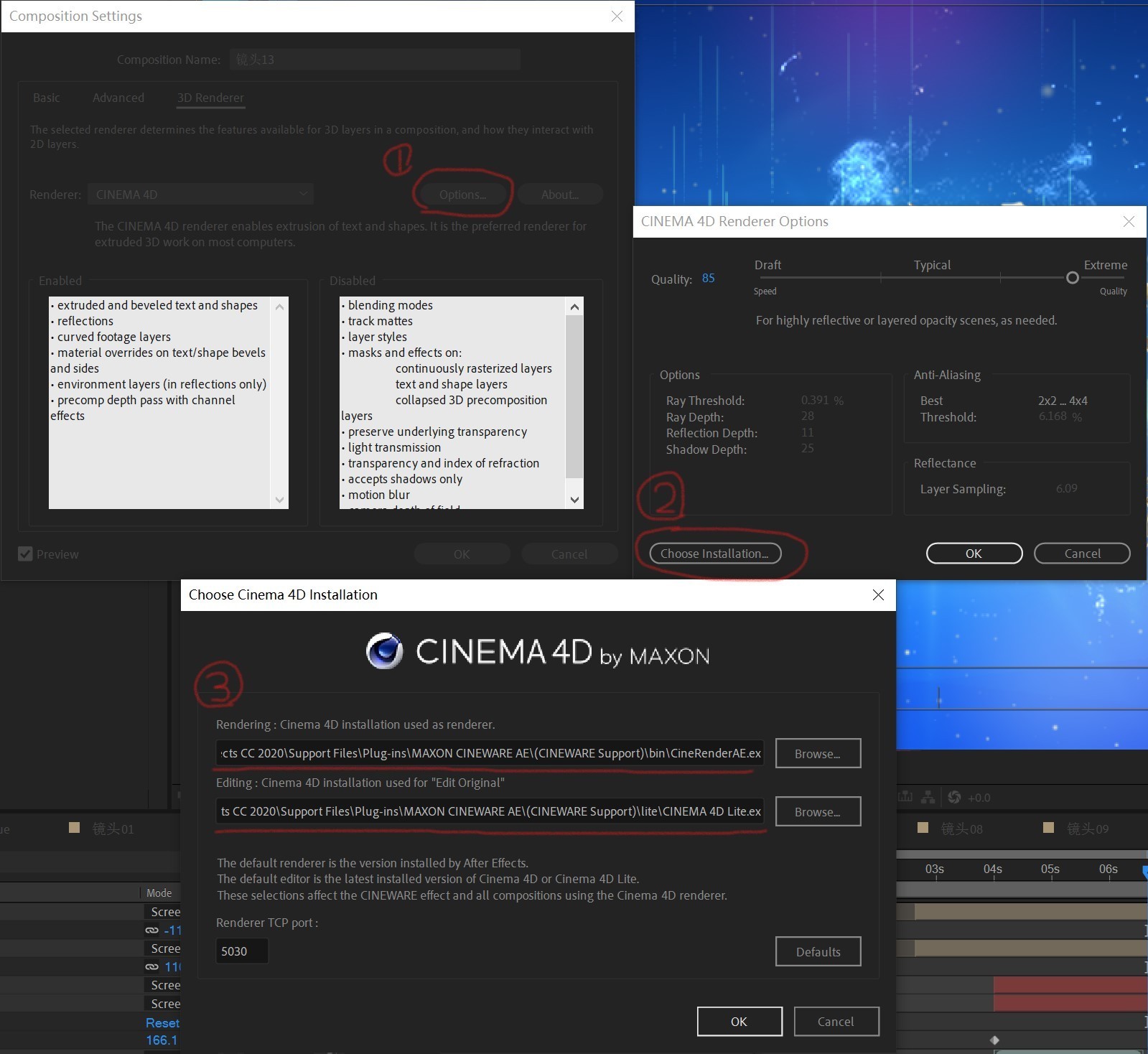Viewport: 1148px width, 1054px height.
Task: Click the exposure chart icon in viewer footer
Action: click(x=905, y=797)
